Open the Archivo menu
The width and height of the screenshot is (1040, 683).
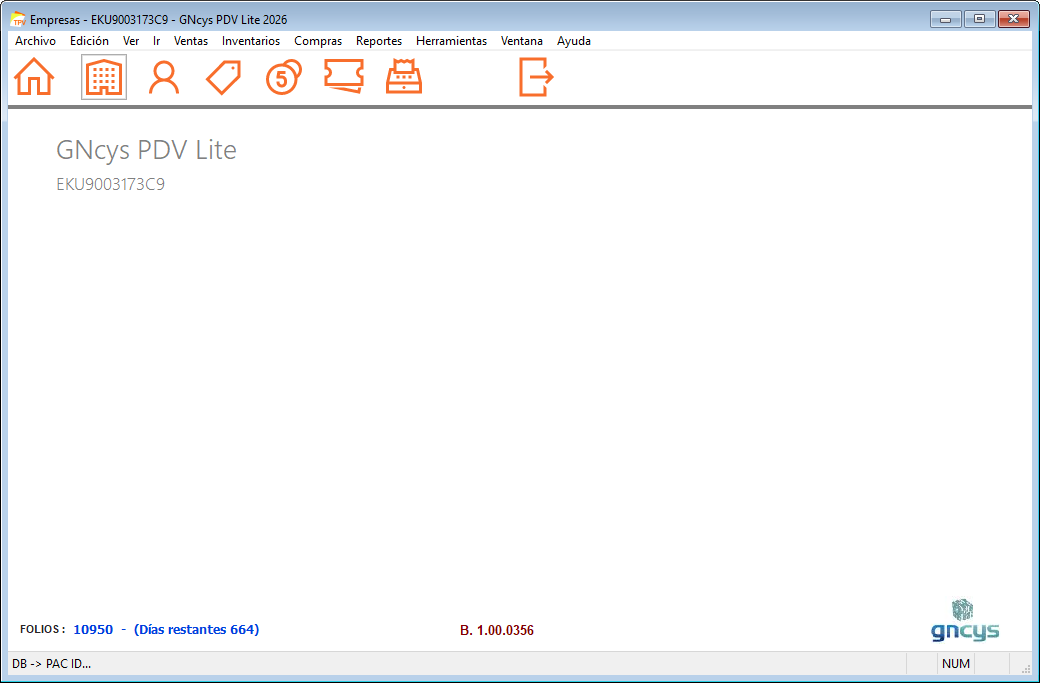coord(35,41)
